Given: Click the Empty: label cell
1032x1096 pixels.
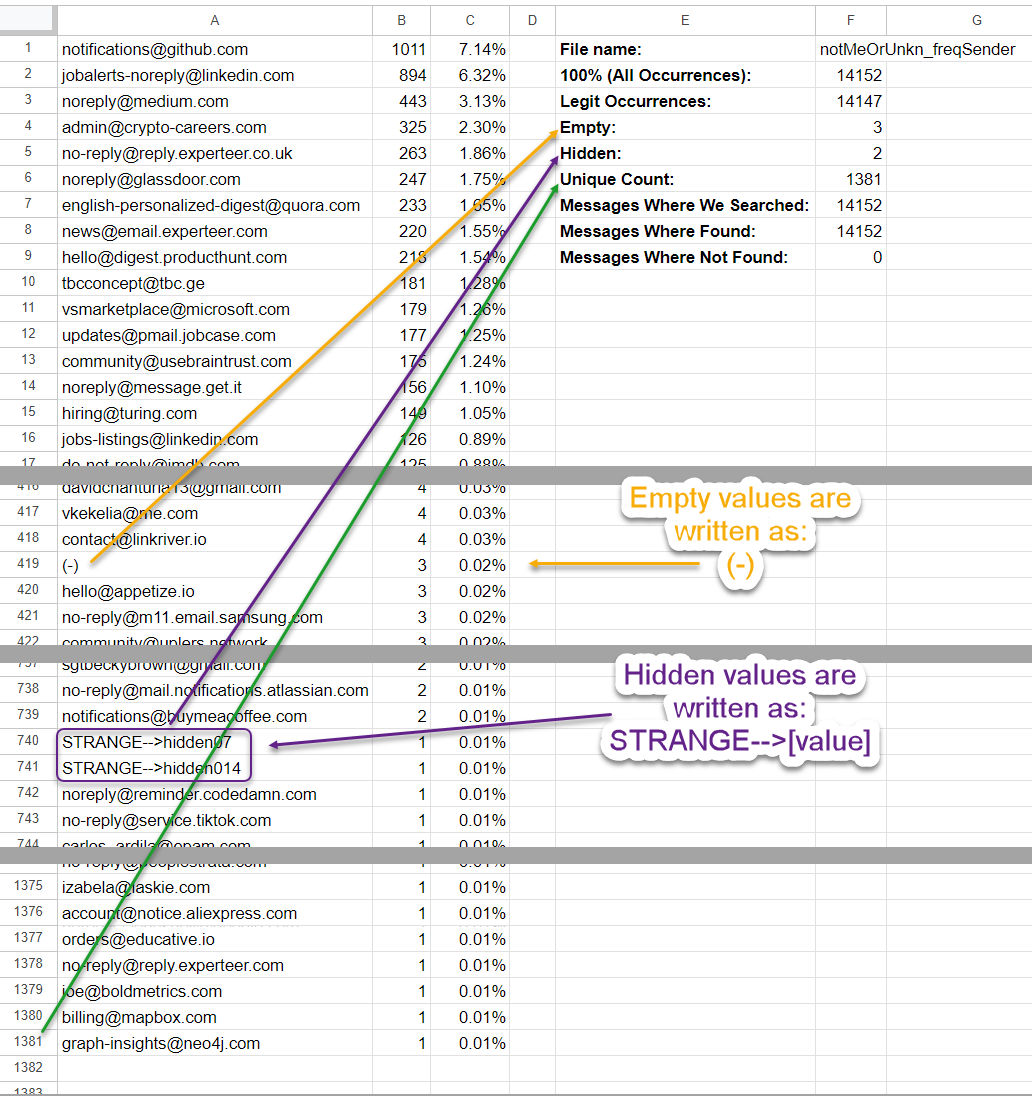Looking at the screenshot, I should [x=685, y=127].
